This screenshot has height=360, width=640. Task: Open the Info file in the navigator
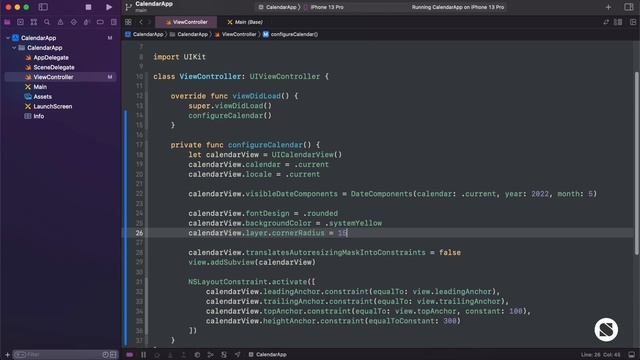tap(38, 116)
